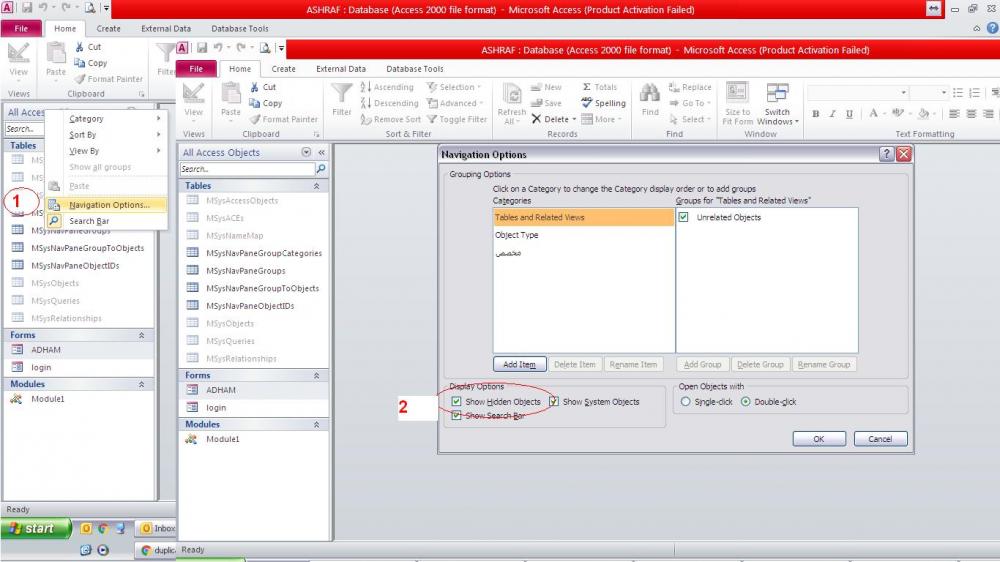Image resolution: width=1000 pixels, height=562 pixels.
Task: Open the Category submenu in the context menu
Action: point(107,119)
